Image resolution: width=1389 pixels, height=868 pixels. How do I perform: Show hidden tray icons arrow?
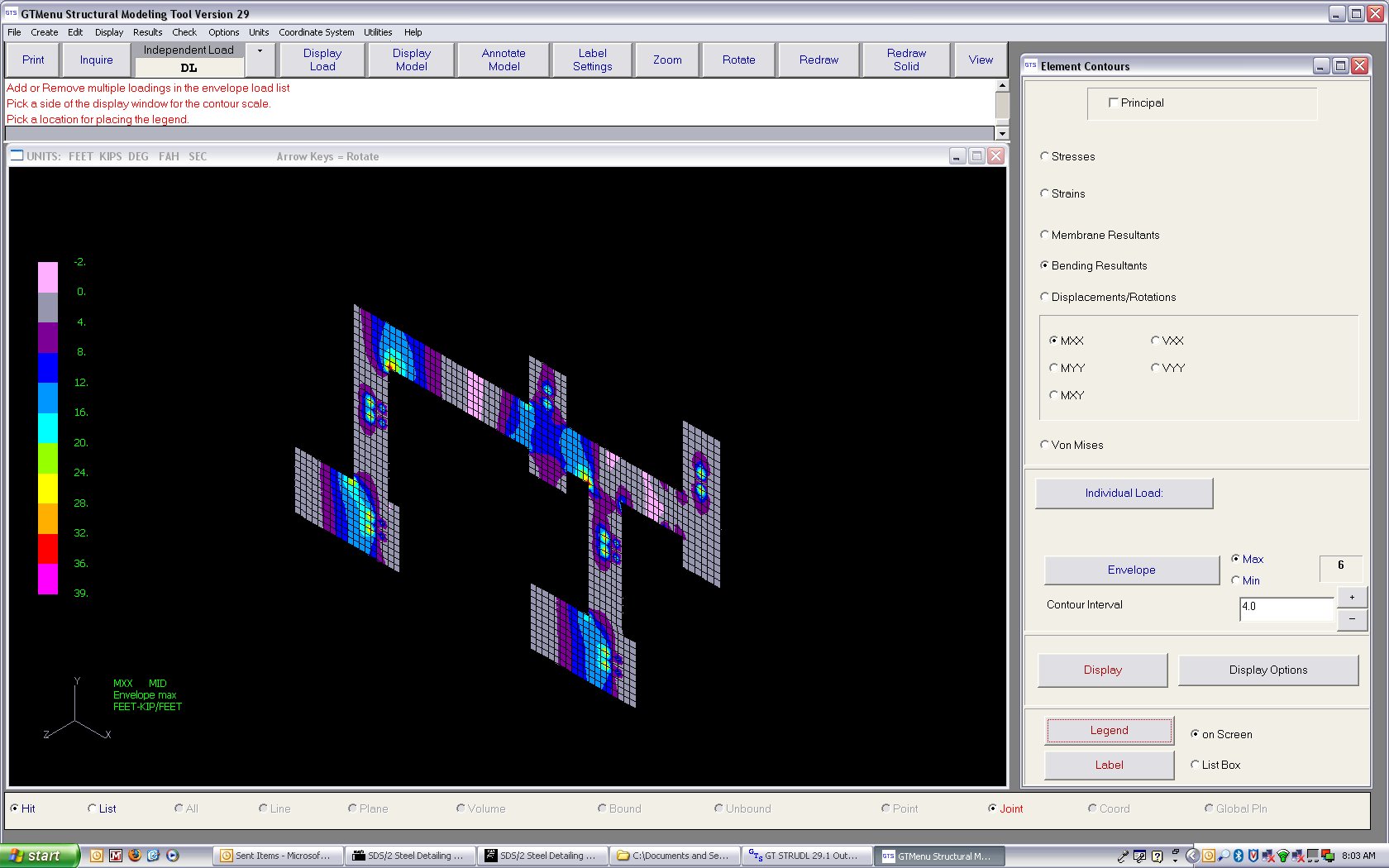pos(1192,856)
